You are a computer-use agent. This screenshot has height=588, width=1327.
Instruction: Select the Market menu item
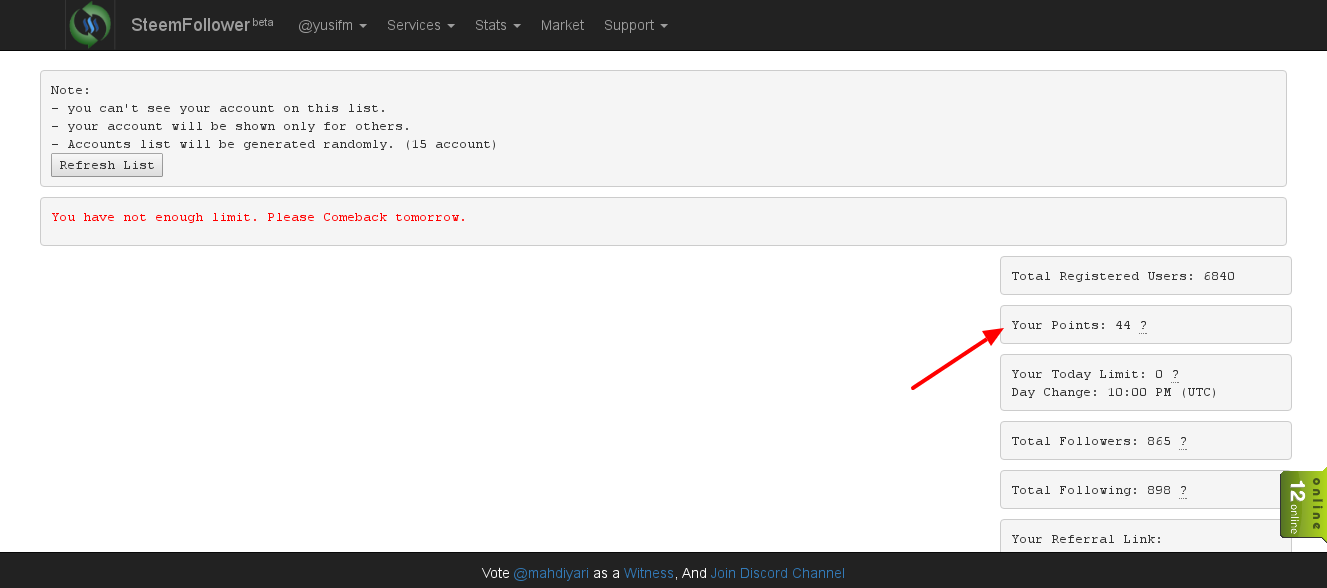tap(562, 25)
